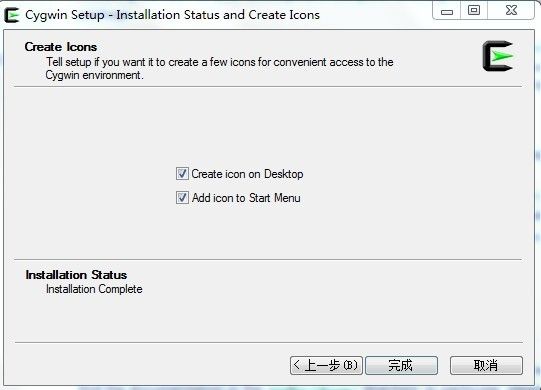This screenshot has height=390, width=541.
Task: Click the 'Create icon on Desktop' label text
Action: (247, 174)
